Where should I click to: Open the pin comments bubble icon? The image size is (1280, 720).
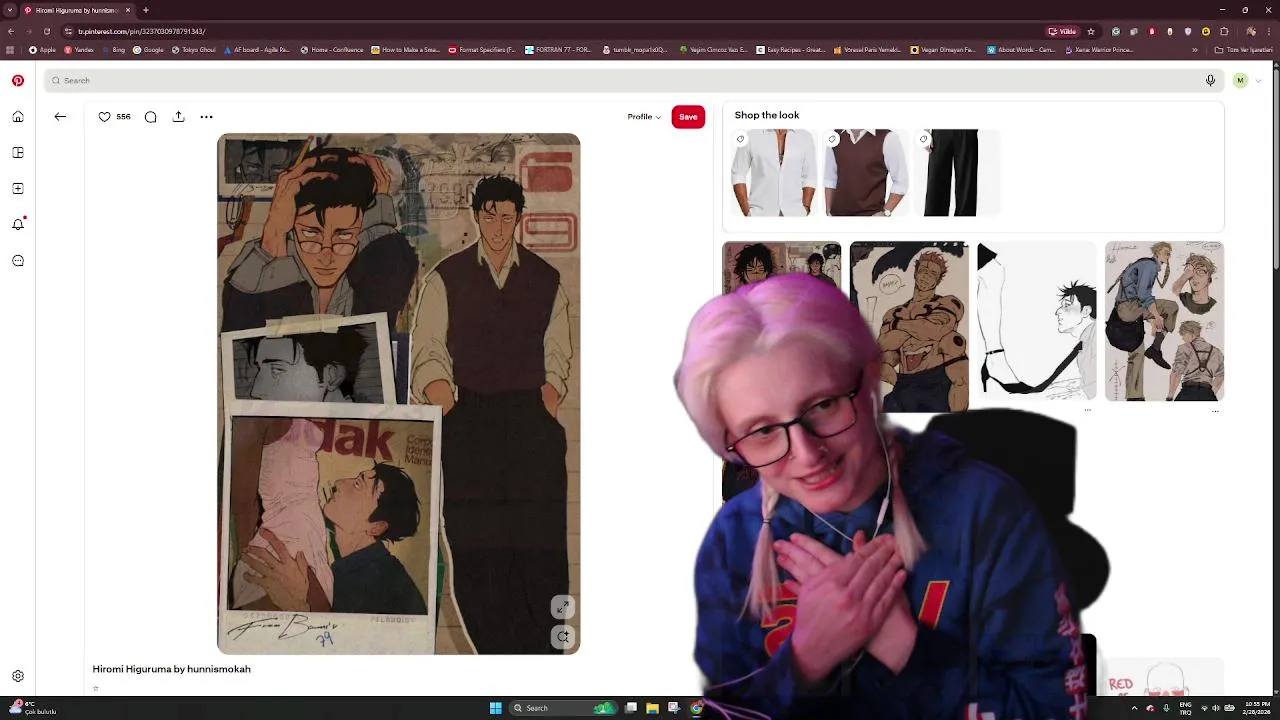click(150, 117)
